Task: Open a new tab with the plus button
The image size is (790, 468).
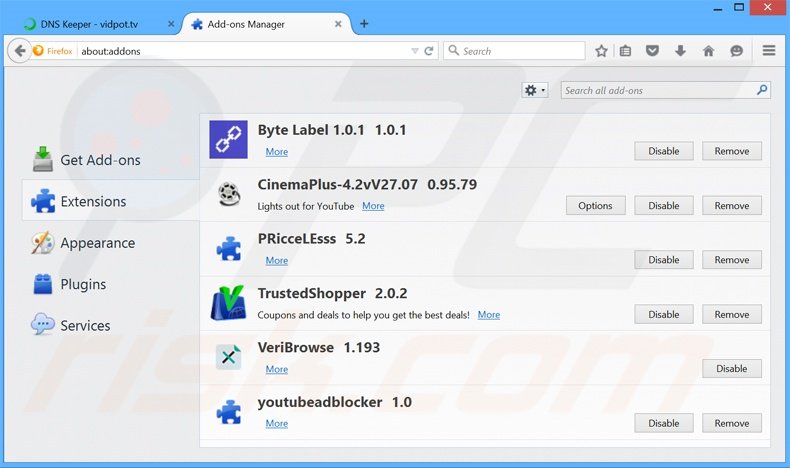Action: tap(364, 24)
